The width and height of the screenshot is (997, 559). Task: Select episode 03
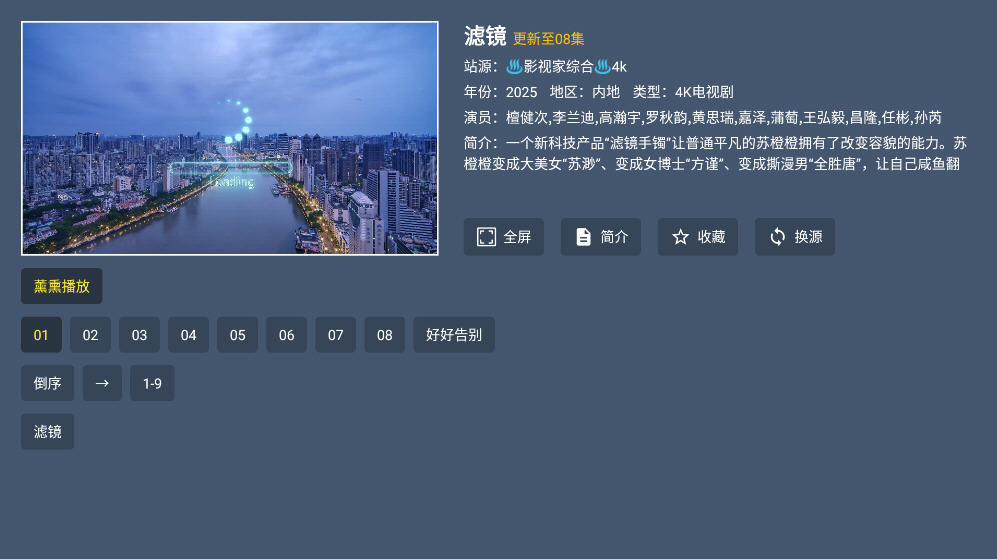coord(139,335)
